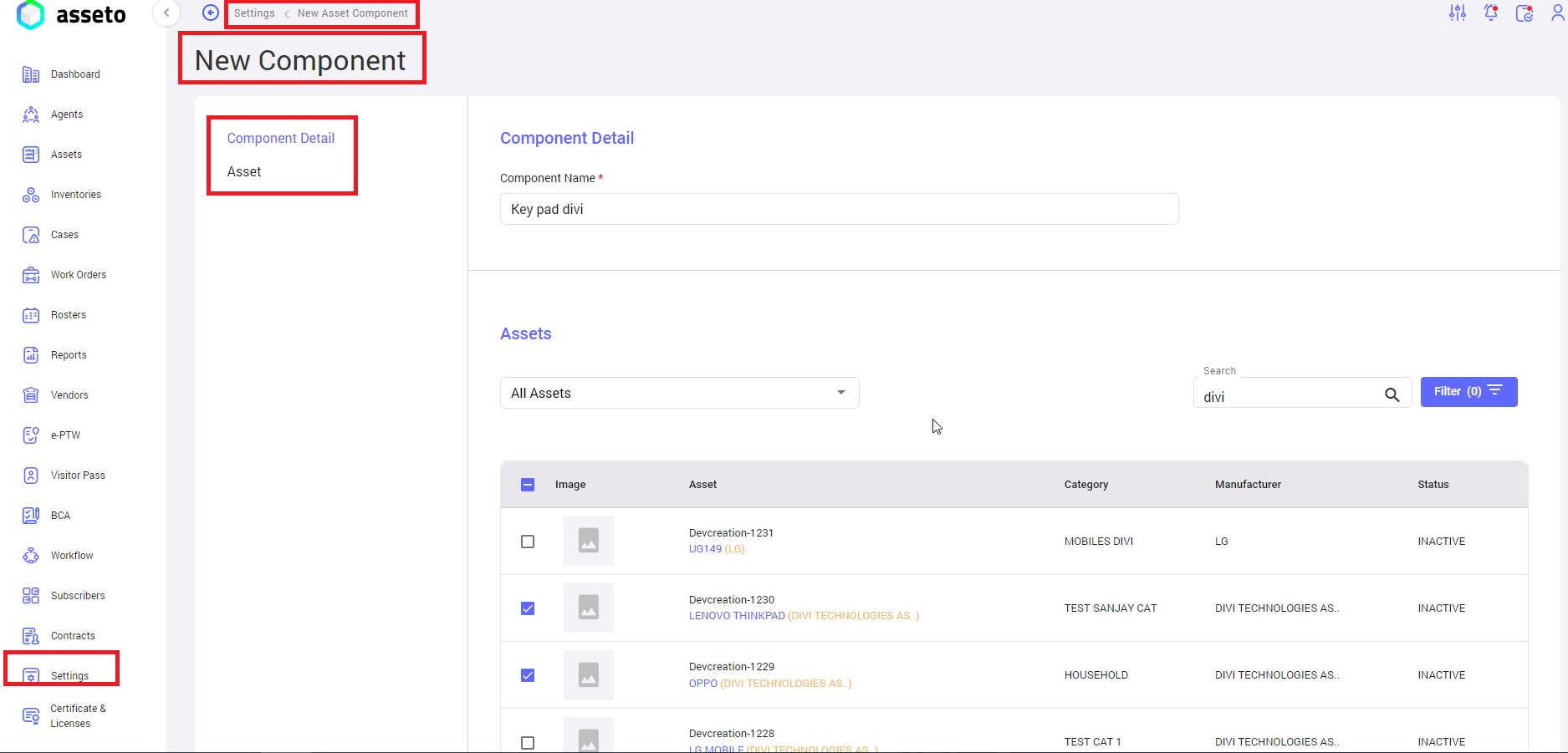
Task: Open the OPPO asset link
Action: [x=703, y=683]
